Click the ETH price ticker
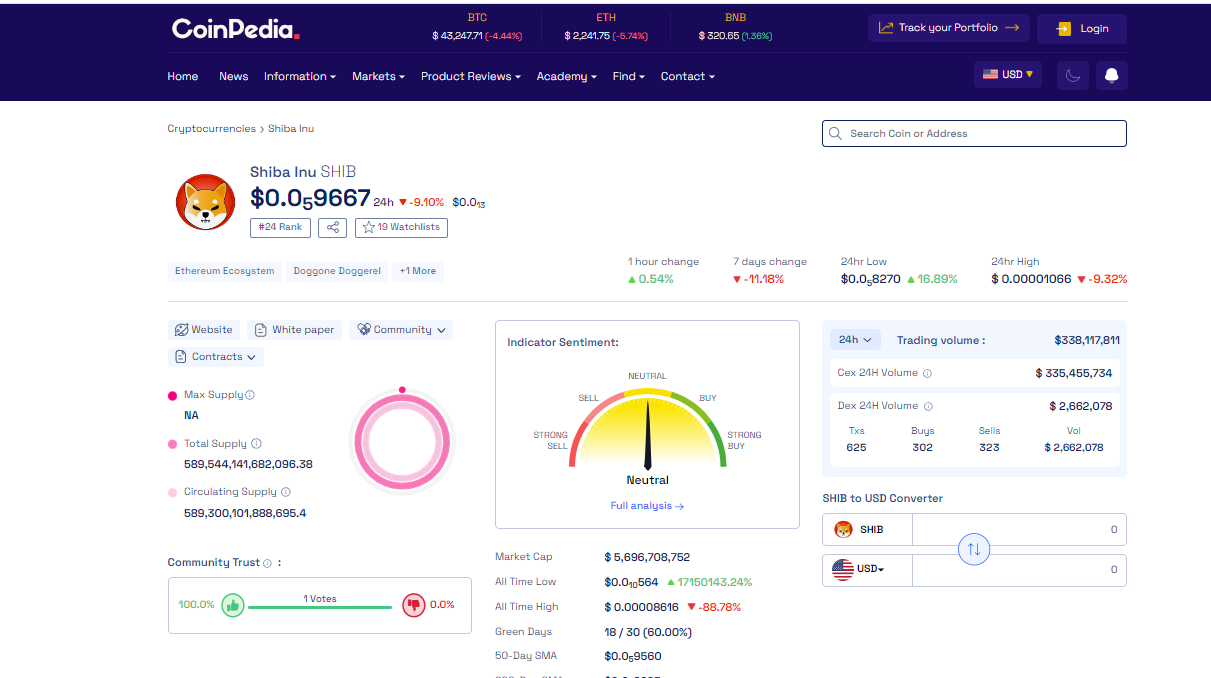The height and width of the screenshot is (678, 1211). pyautogui.click(x=606, y=27)
